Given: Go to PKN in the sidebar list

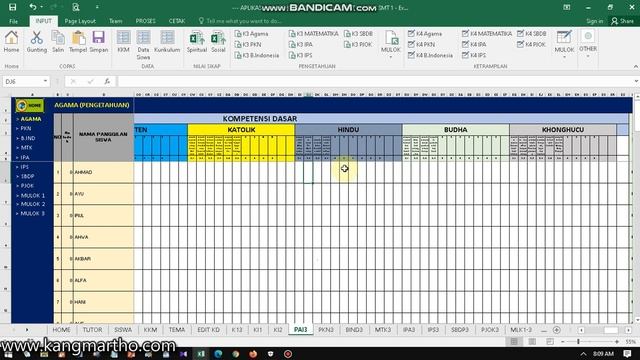Looking at the screenshot, I should click(25, 128).
